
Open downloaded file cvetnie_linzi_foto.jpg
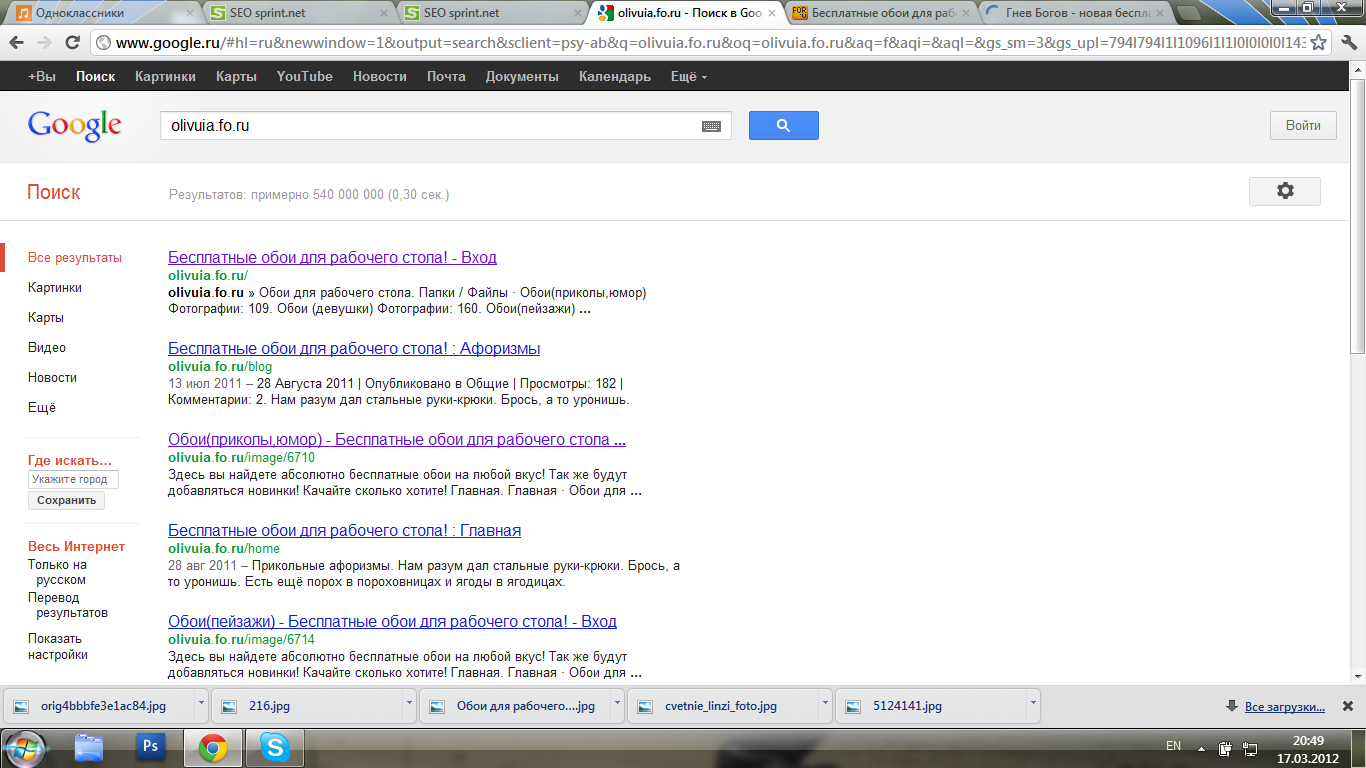pos(723,705)
